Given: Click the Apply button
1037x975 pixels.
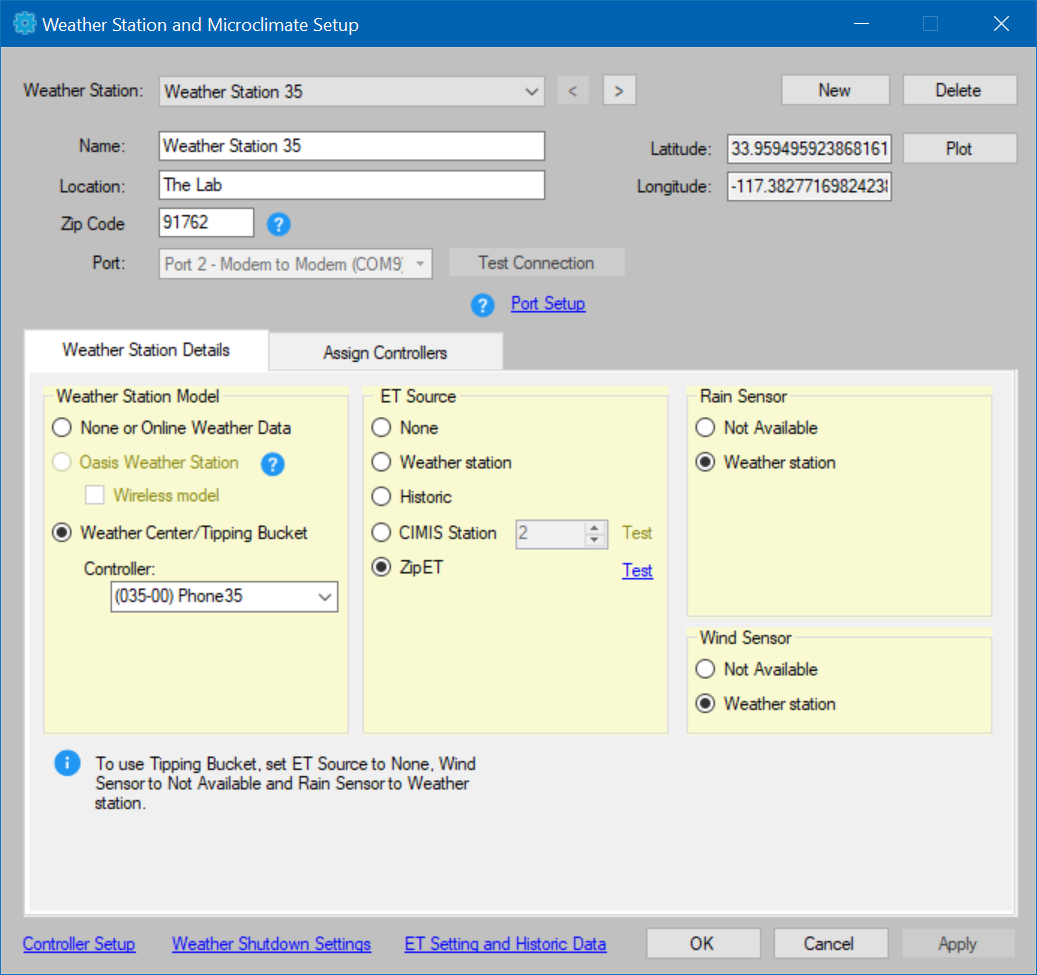Looking at the screenshot, I should tap(958, 943).
